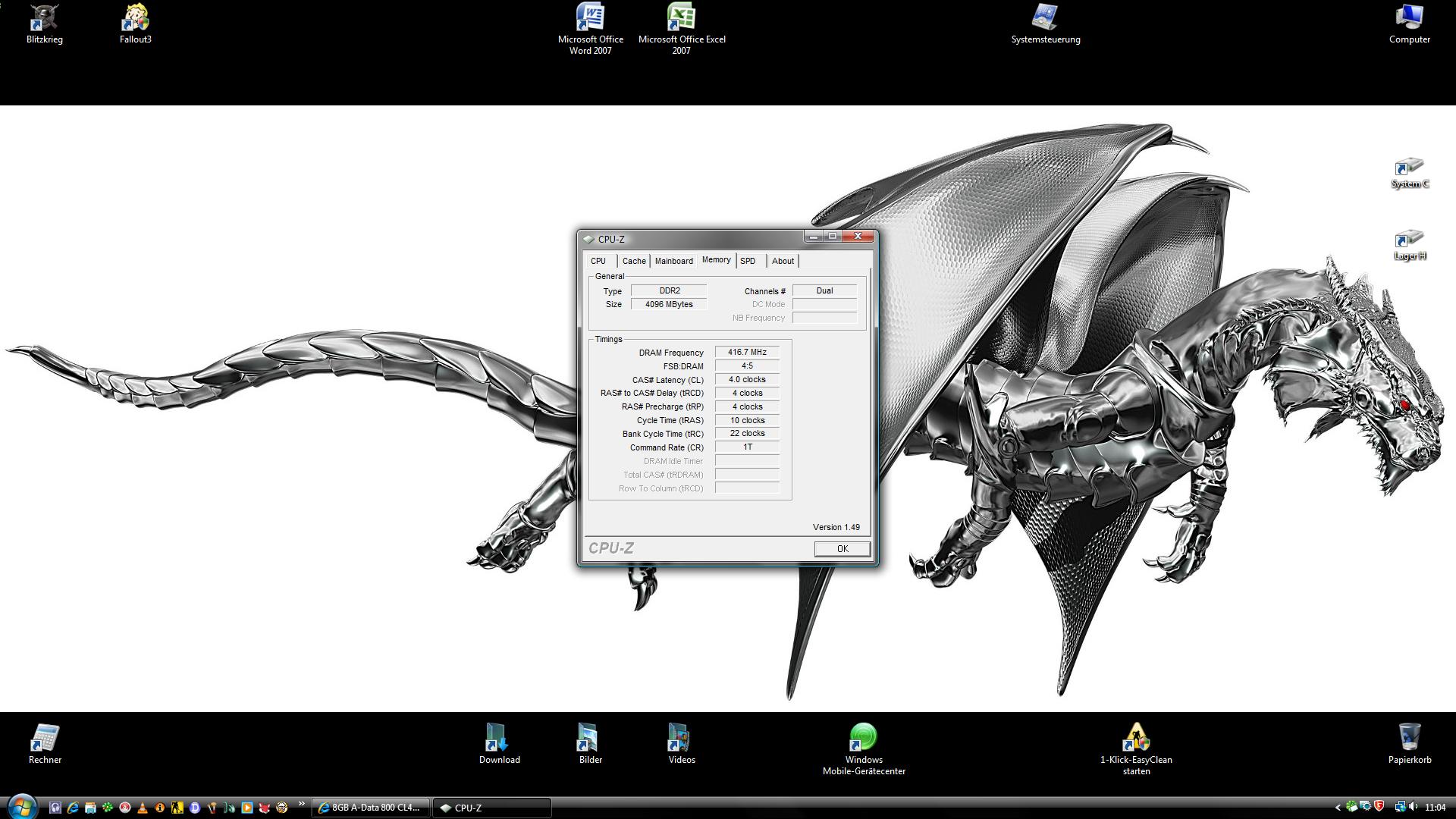Image resolution: width=1456 pixels, height=819 pixels.
Task: Go to the CPU tab
Action: [x=598, y=261]
